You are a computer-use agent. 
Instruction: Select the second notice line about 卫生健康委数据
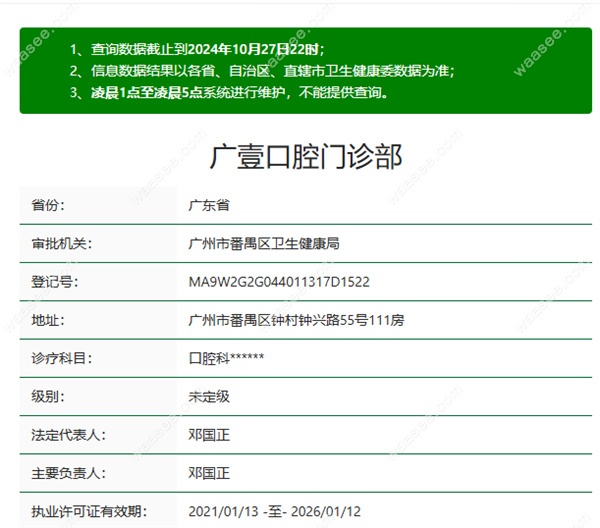pos(263,71)
